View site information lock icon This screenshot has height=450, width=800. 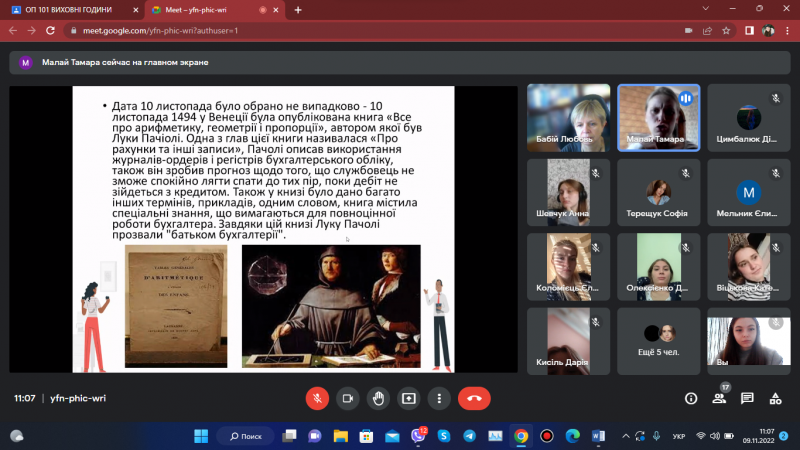click(73, 31)
